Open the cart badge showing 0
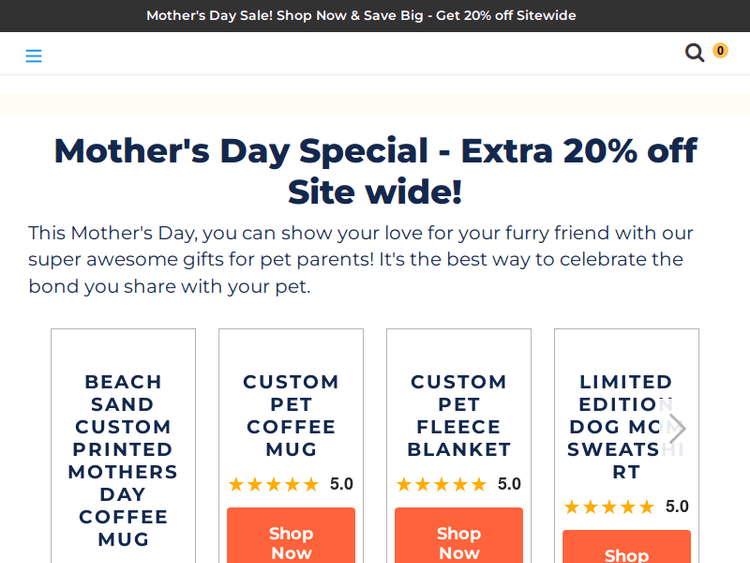Image resolution: width=750 pixels, height=563 pixels. pyautogui.click(x=720, y=51)
